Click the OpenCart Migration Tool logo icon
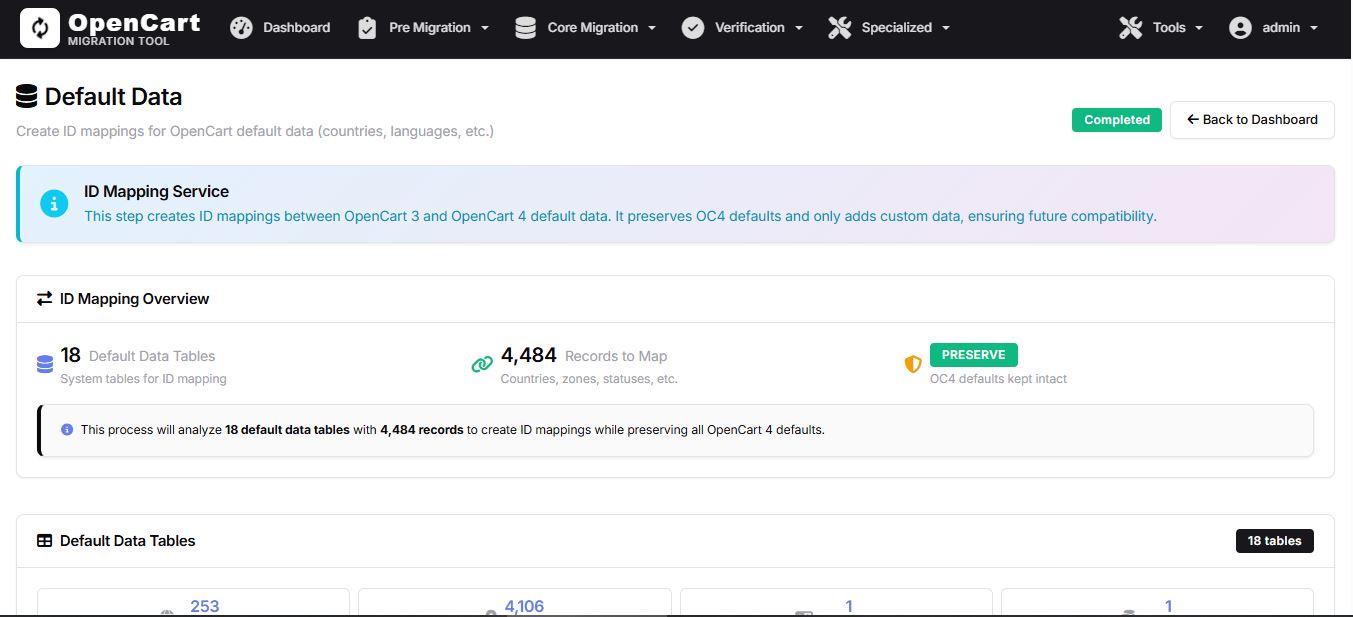1353x617 pixels. [x=40, y=28]
